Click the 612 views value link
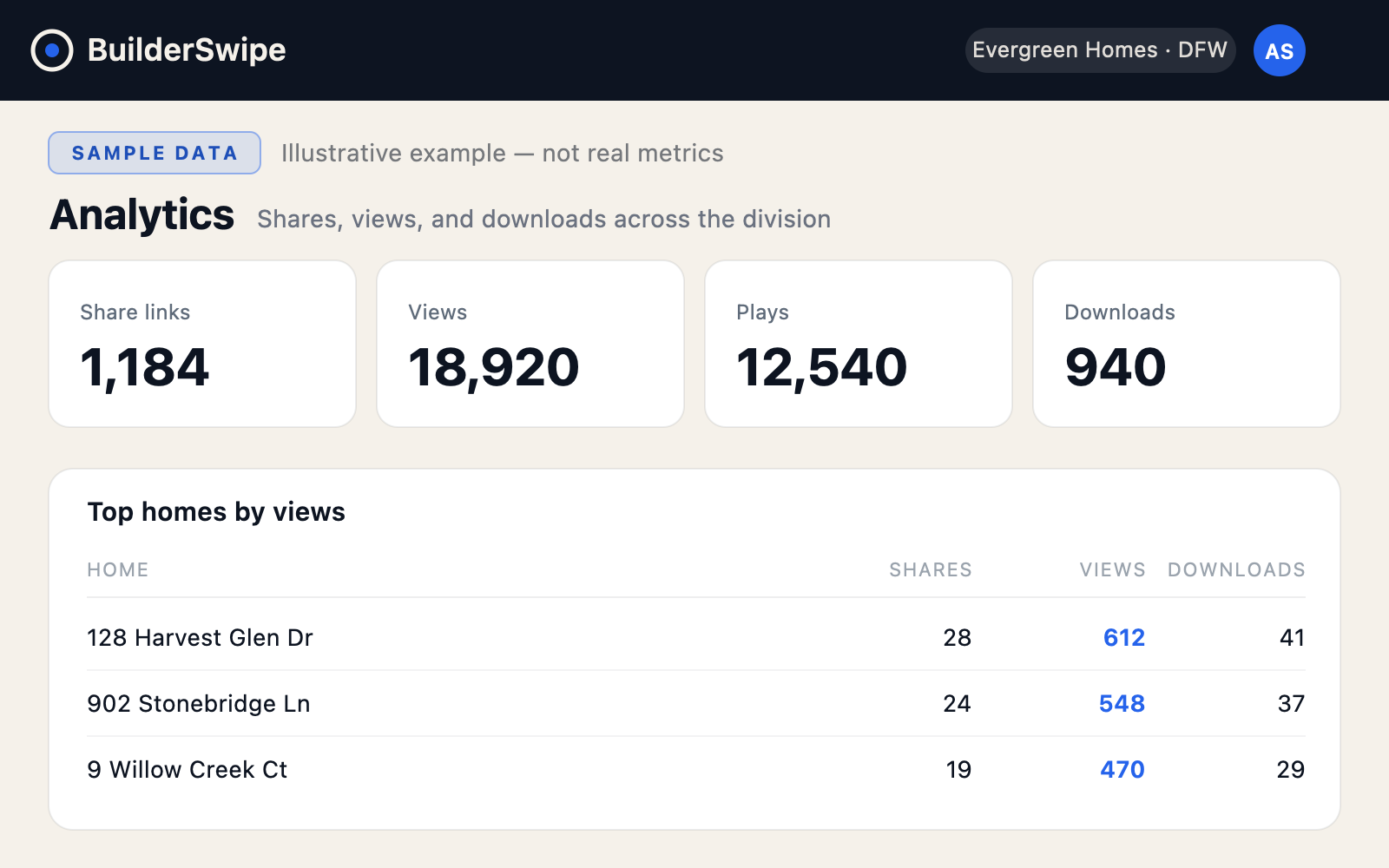 [x=1124, y=637]
